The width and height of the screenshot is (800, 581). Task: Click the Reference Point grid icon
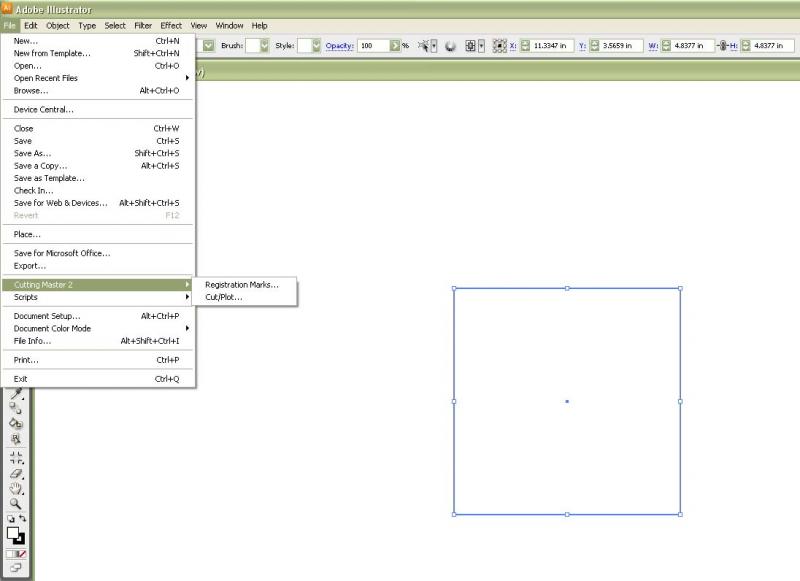point(499,46)
